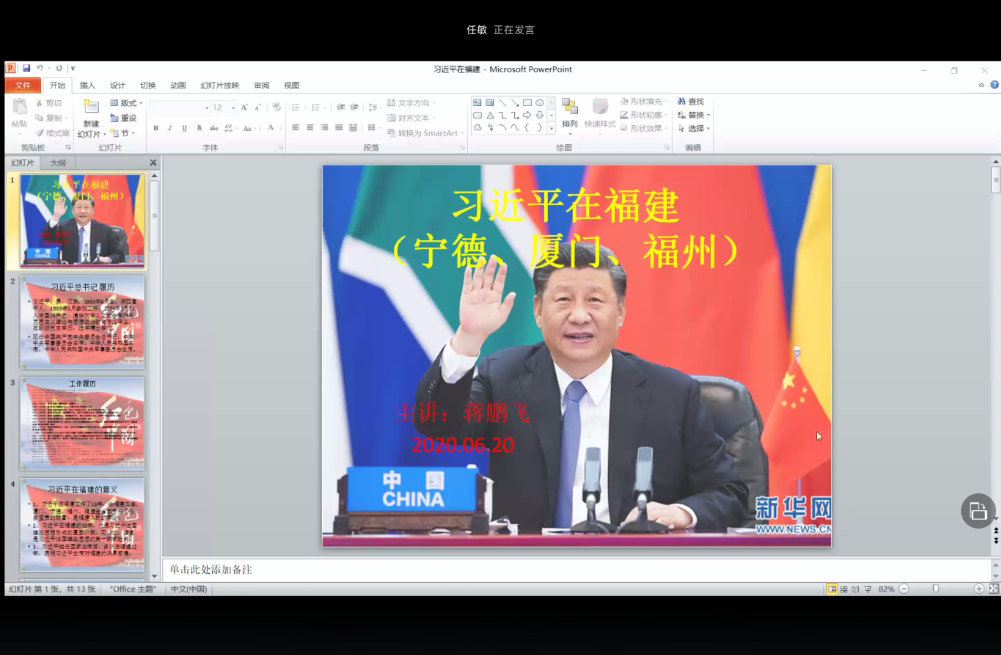The height and width of the screenshot is (655, 1001).
Task: Start slideshow view from status bar
Action: click(867, 589)
